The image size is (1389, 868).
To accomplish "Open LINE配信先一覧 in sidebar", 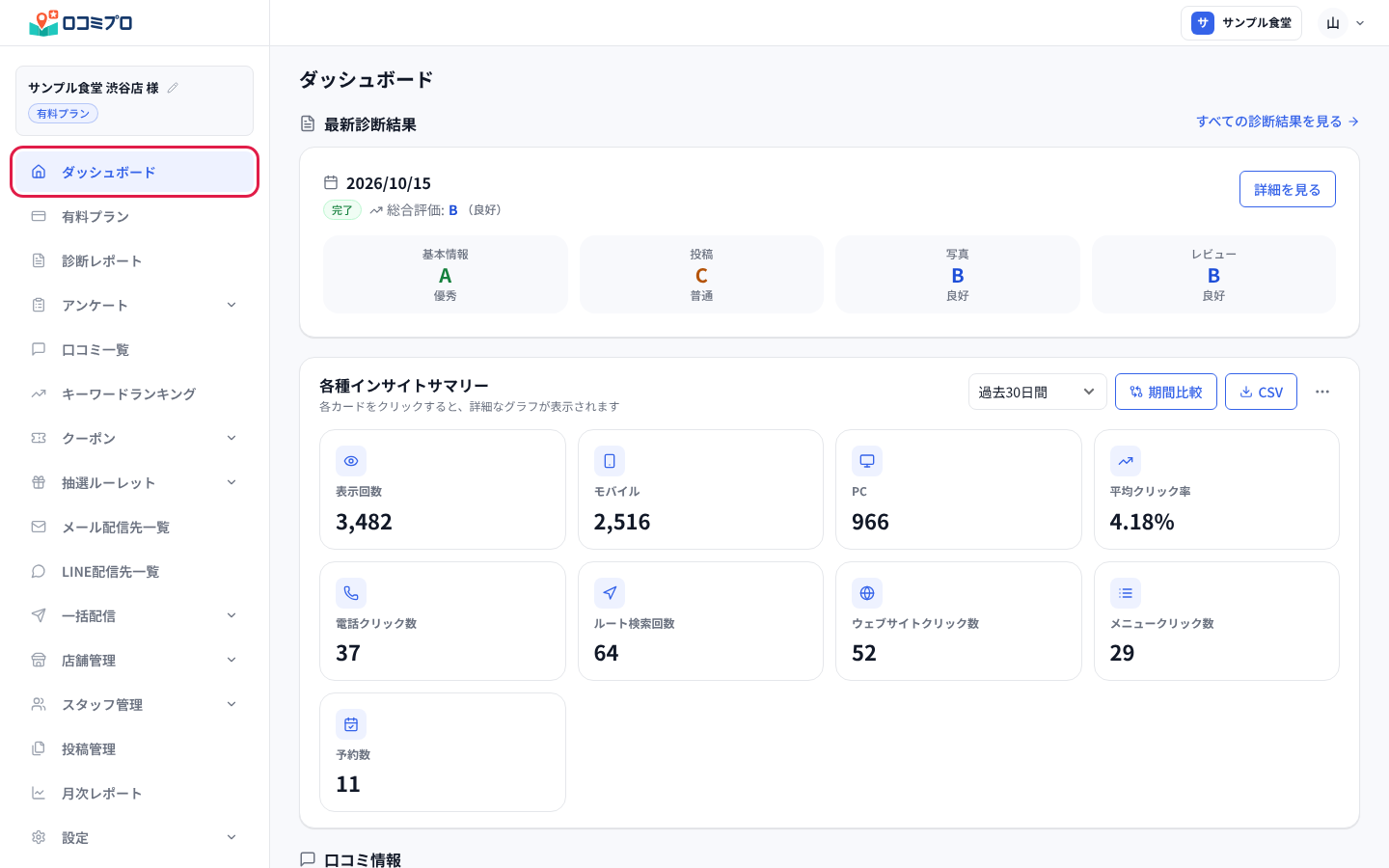I will [x=134, y=572].
